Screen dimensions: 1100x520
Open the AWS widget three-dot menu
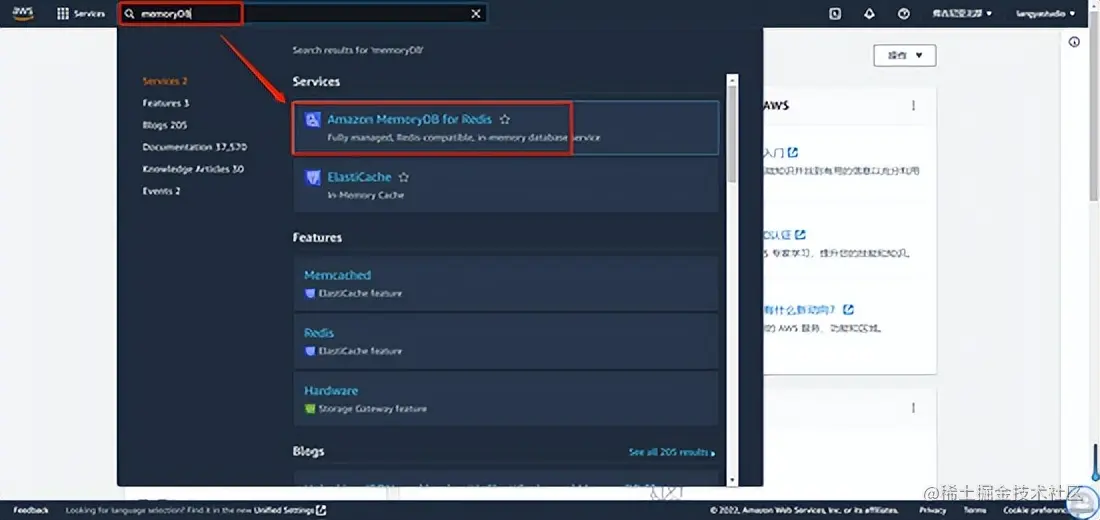(x=913, y=105)
